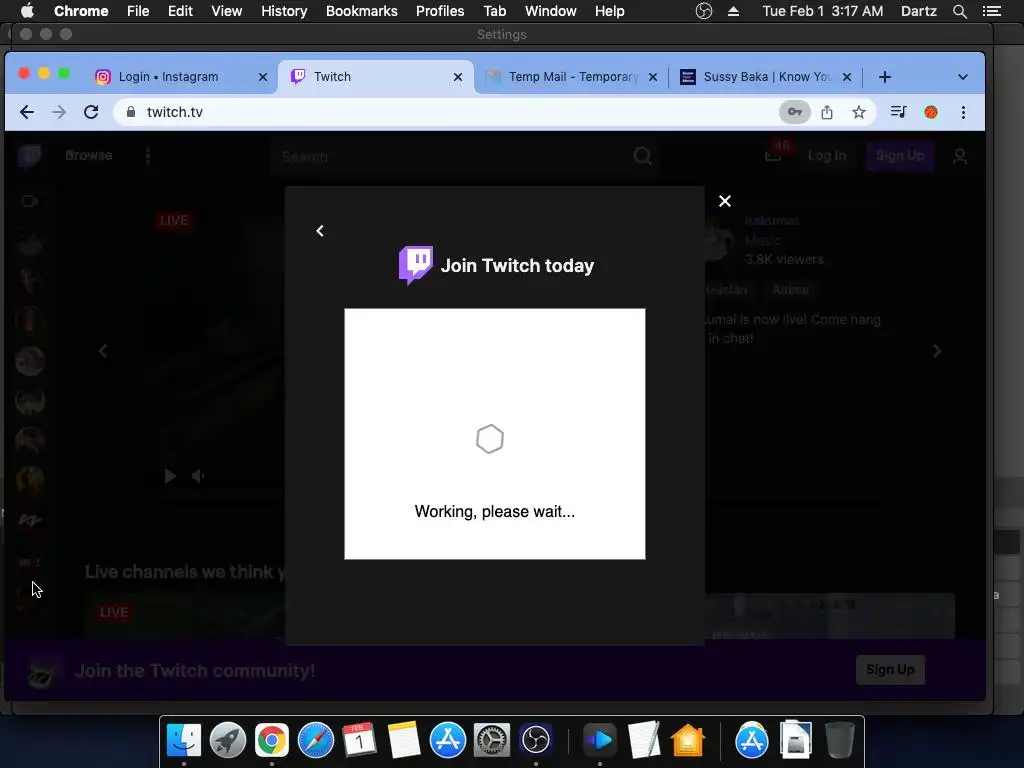This screenshot has height=768, width=1024.
Task: Close the Join Twitch today dialog
Action: [724, 201]
